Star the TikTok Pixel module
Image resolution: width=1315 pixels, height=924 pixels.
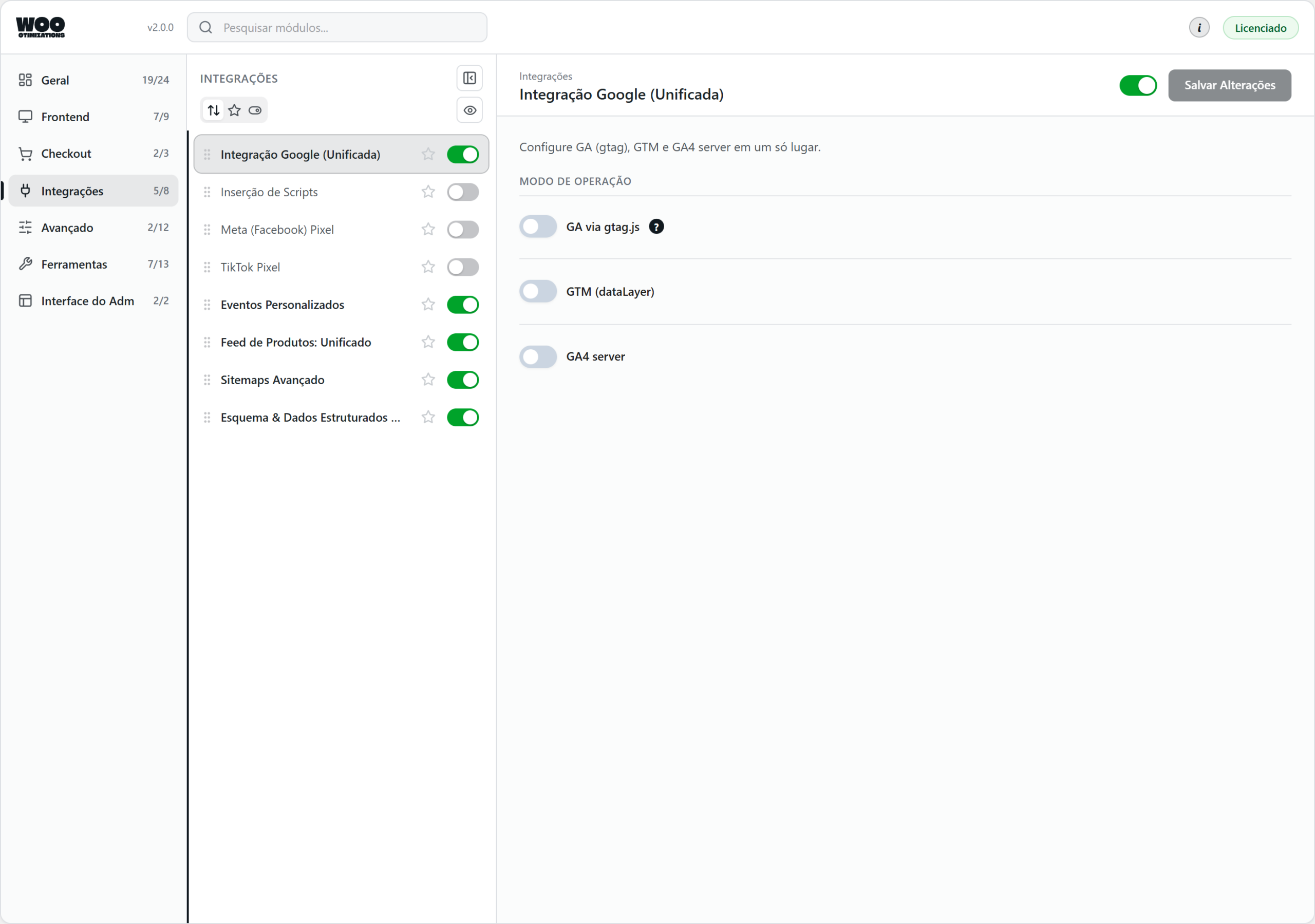(428, 267)
